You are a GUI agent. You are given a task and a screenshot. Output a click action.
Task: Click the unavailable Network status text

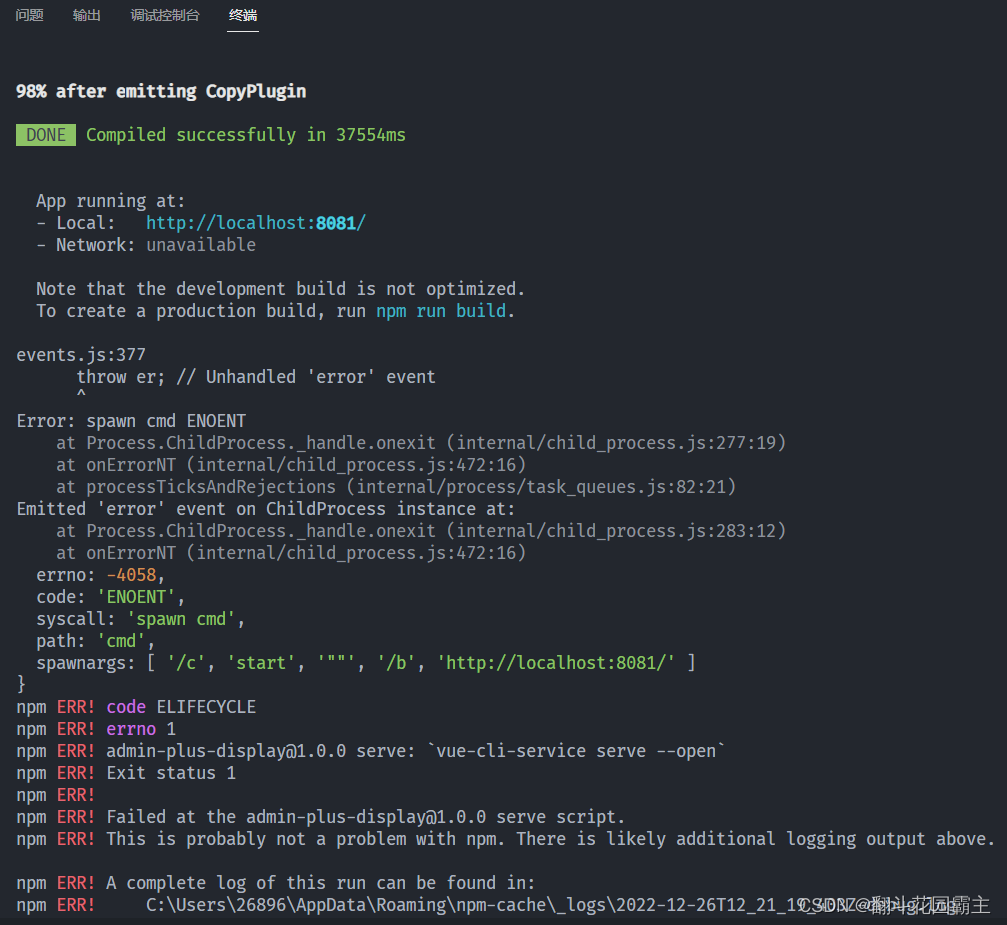click(x=200, y=244)
